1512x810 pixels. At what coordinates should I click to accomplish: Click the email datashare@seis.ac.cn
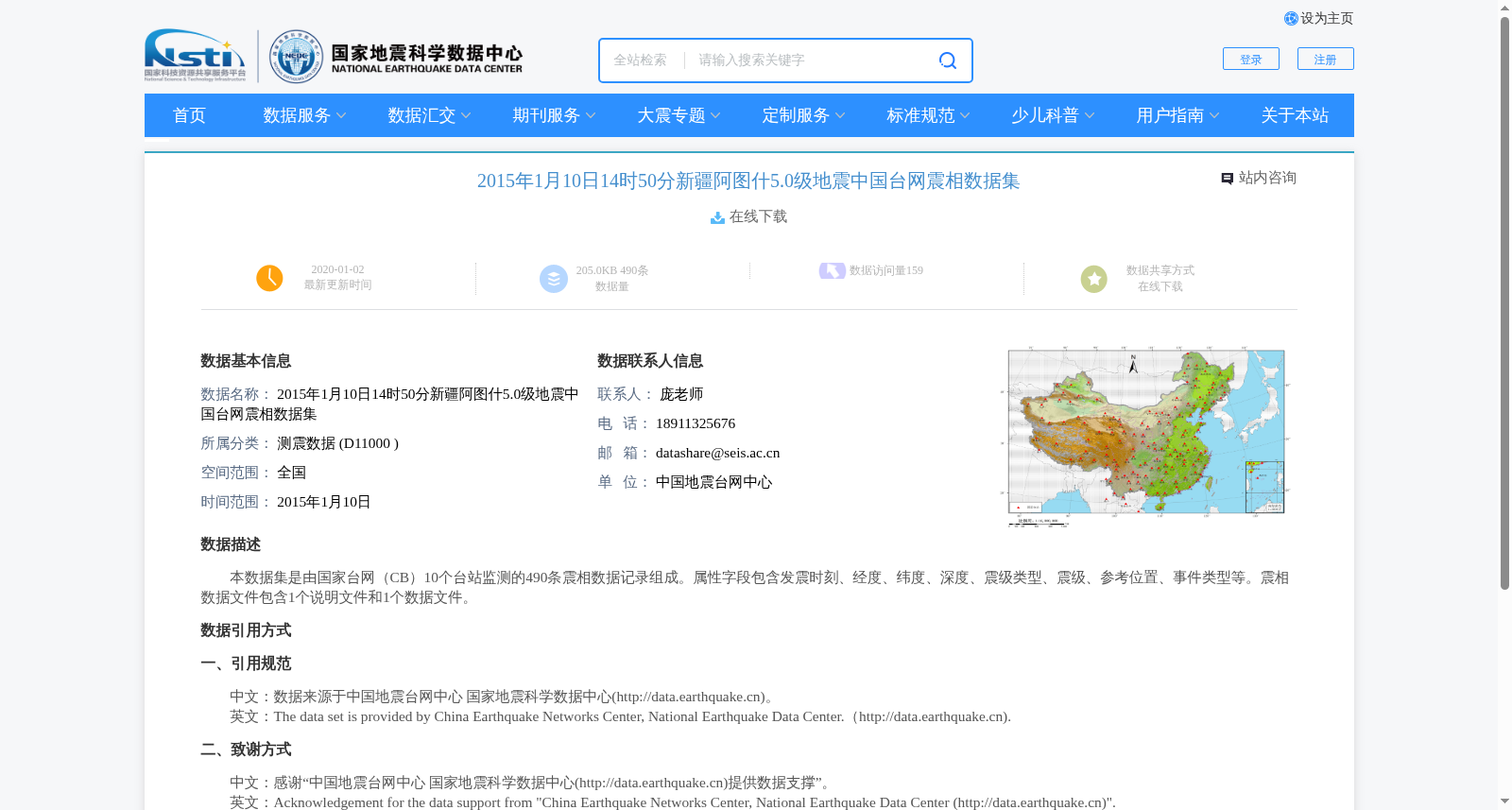(718, 453)
